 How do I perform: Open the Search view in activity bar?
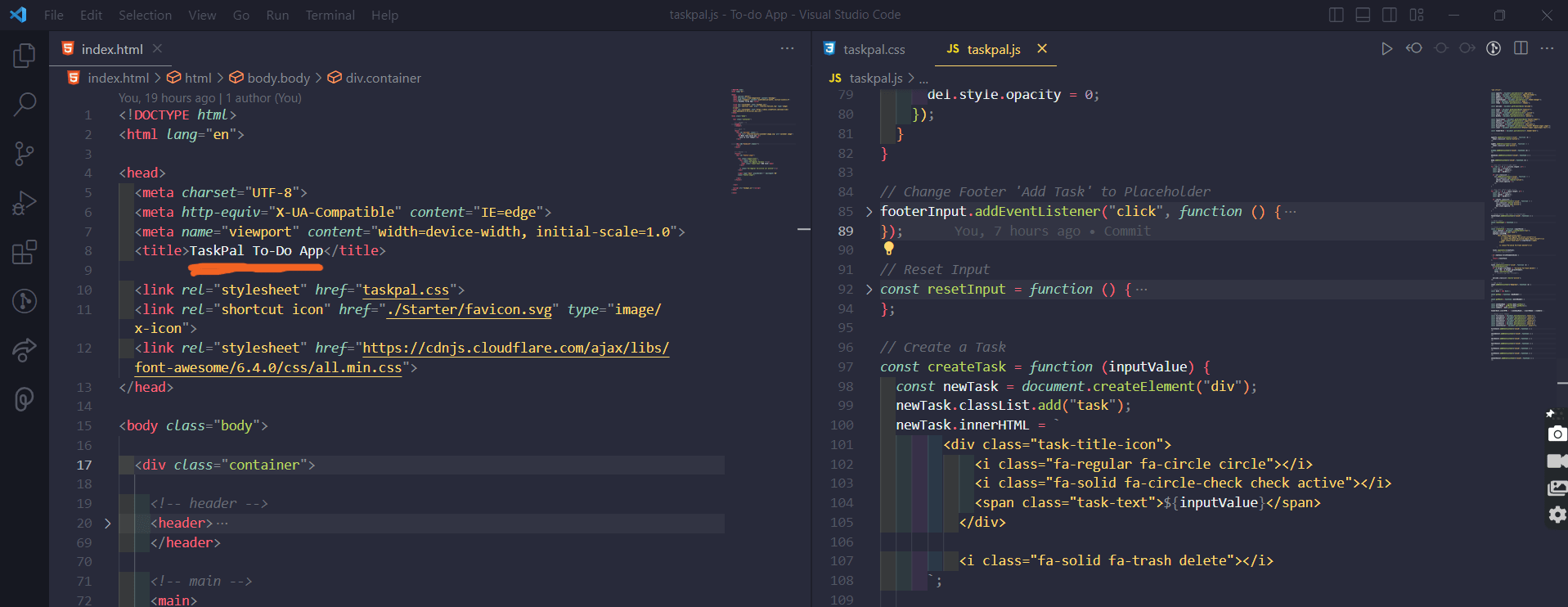tap(25, 104)
